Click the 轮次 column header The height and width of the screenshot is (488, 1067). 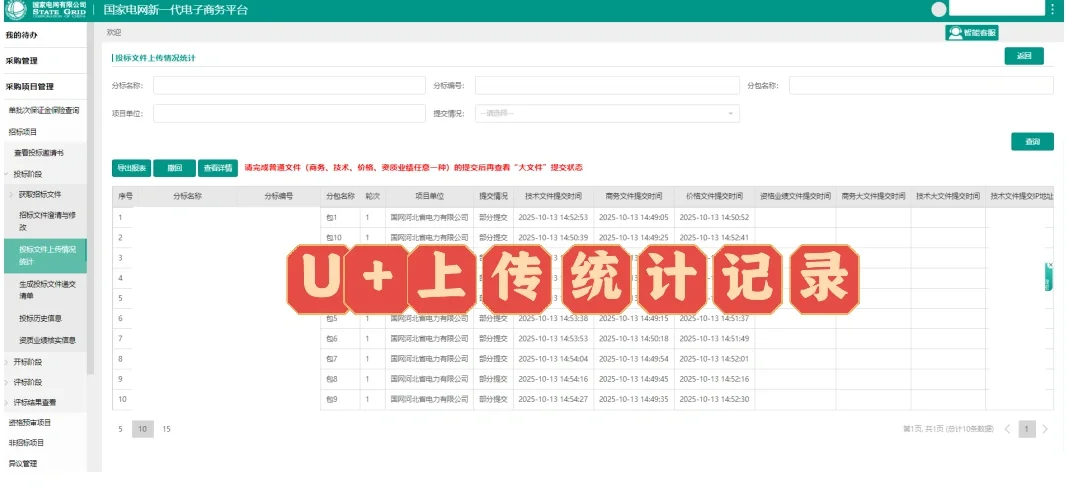[373, 196]
